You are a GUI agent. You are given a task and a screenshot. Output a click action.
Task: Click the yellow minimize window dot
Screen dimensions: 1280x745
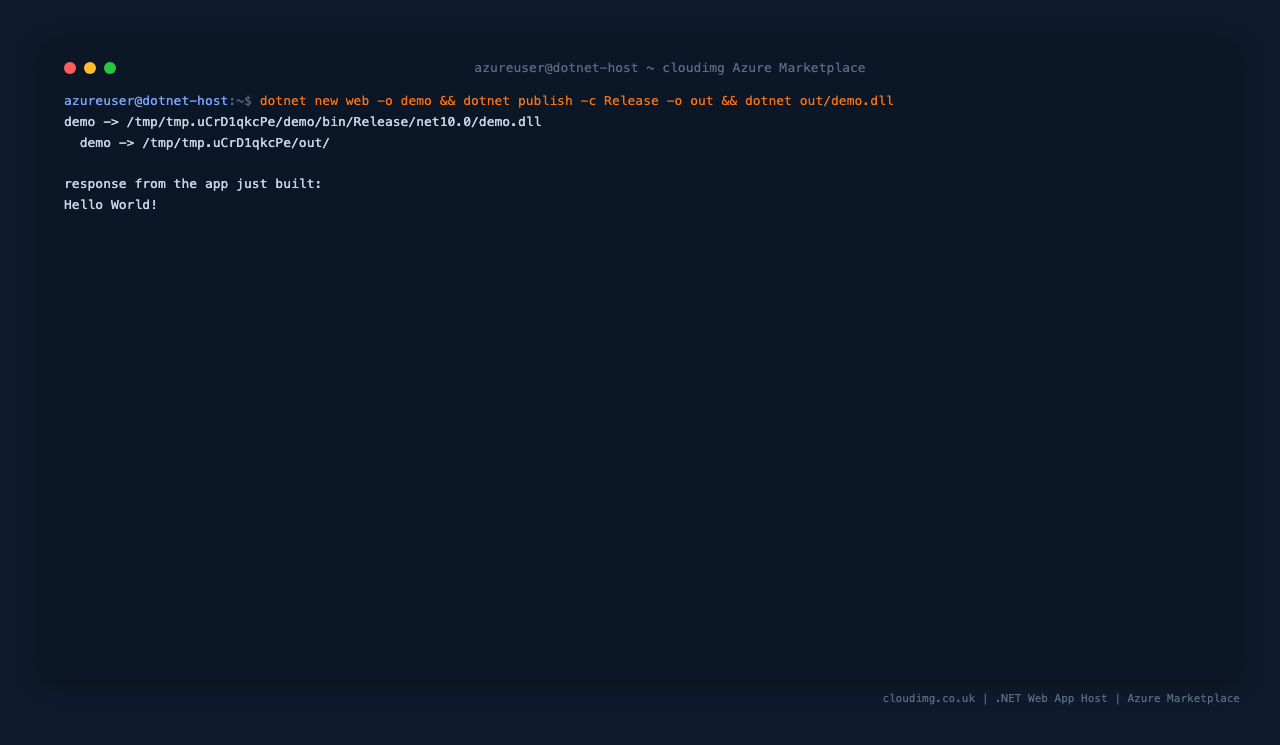tap(90, 68)
